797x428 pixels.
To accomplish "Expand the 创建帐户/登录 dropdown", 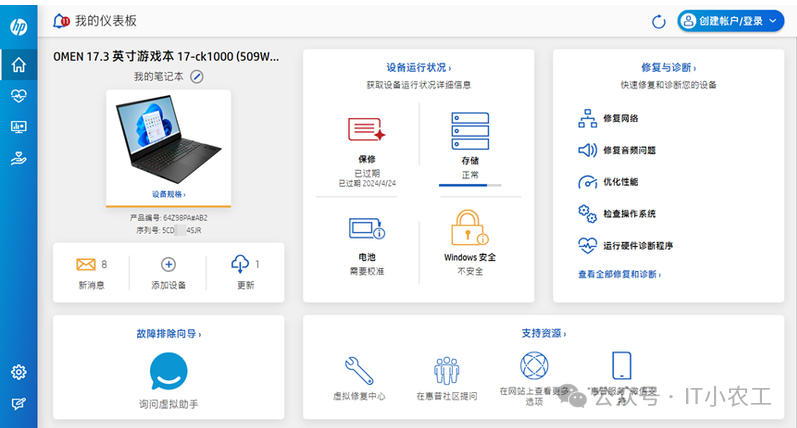I will tap(730, 21).
